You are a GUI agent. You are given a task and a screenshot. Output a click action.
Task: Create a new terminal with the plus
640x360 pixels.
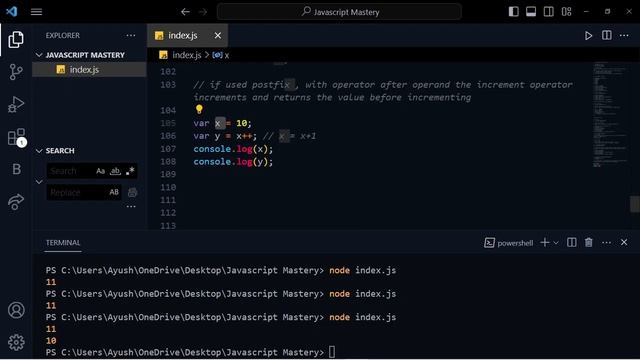pyautogui.click(x=544, y=242)
